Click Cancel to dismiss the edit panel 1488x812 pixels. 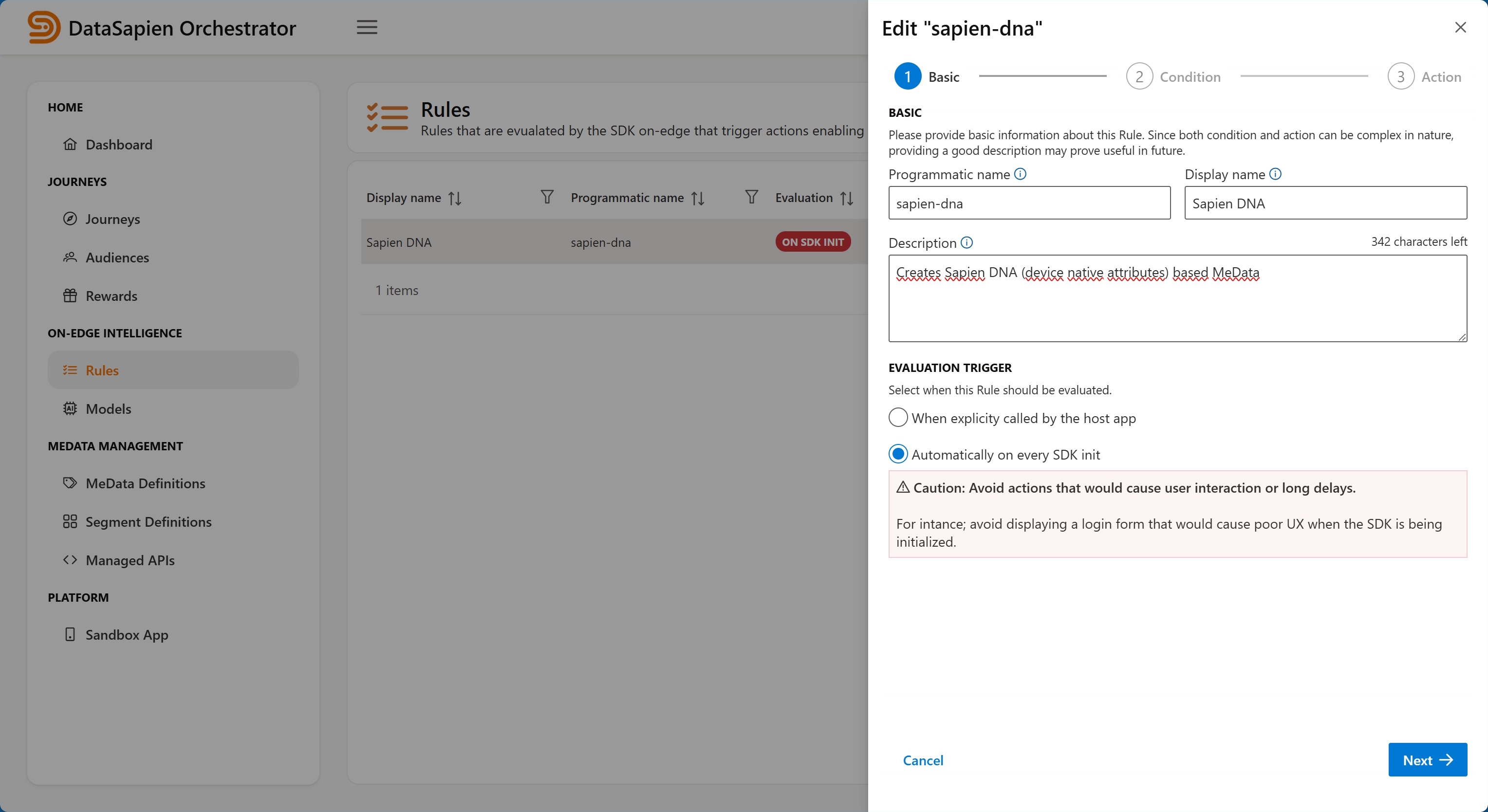[x=923, y=760]
